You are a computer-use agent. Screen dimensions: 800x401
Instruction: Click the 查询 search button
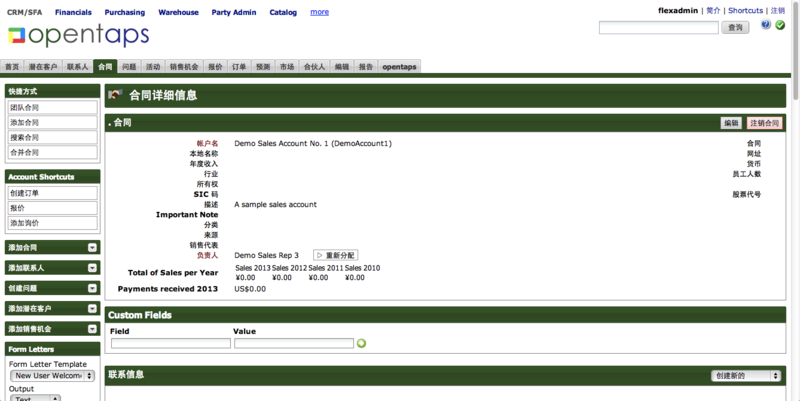coord(735,28)
